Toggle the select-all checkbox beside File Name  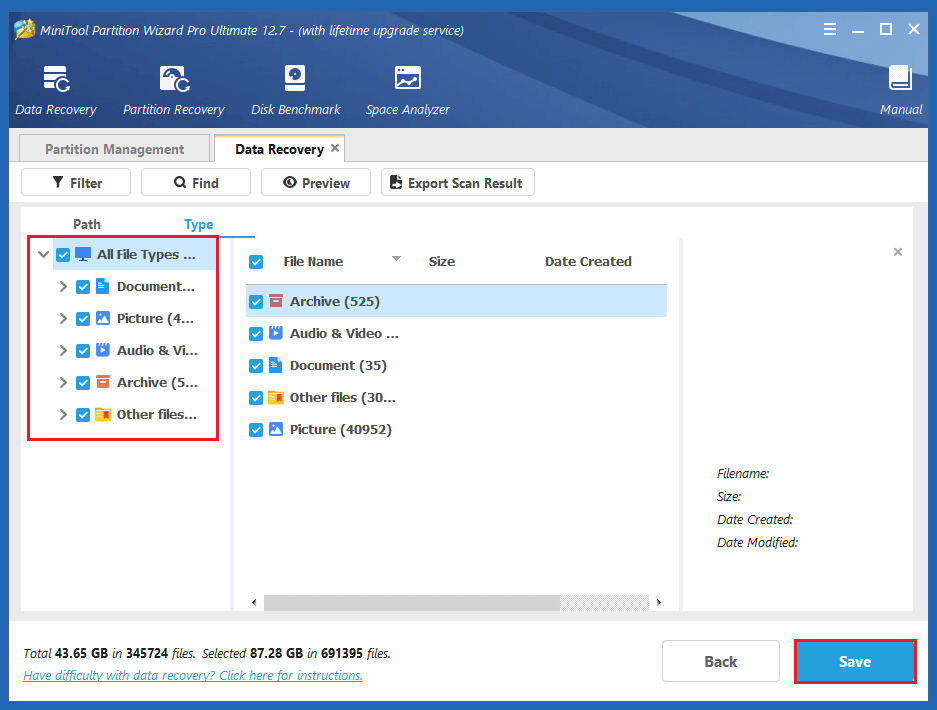point(256,262)
